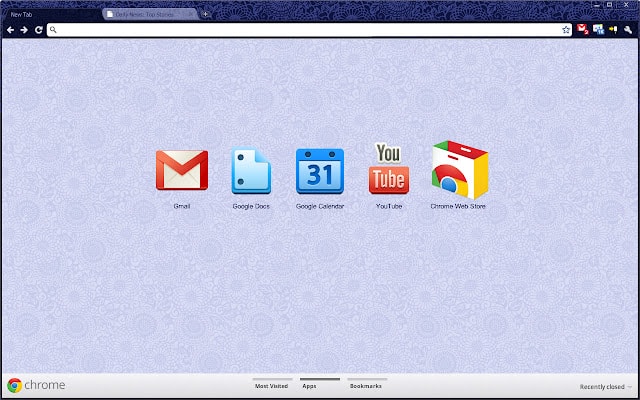Click the search magnifier in address bar

(x=53, y=30)
